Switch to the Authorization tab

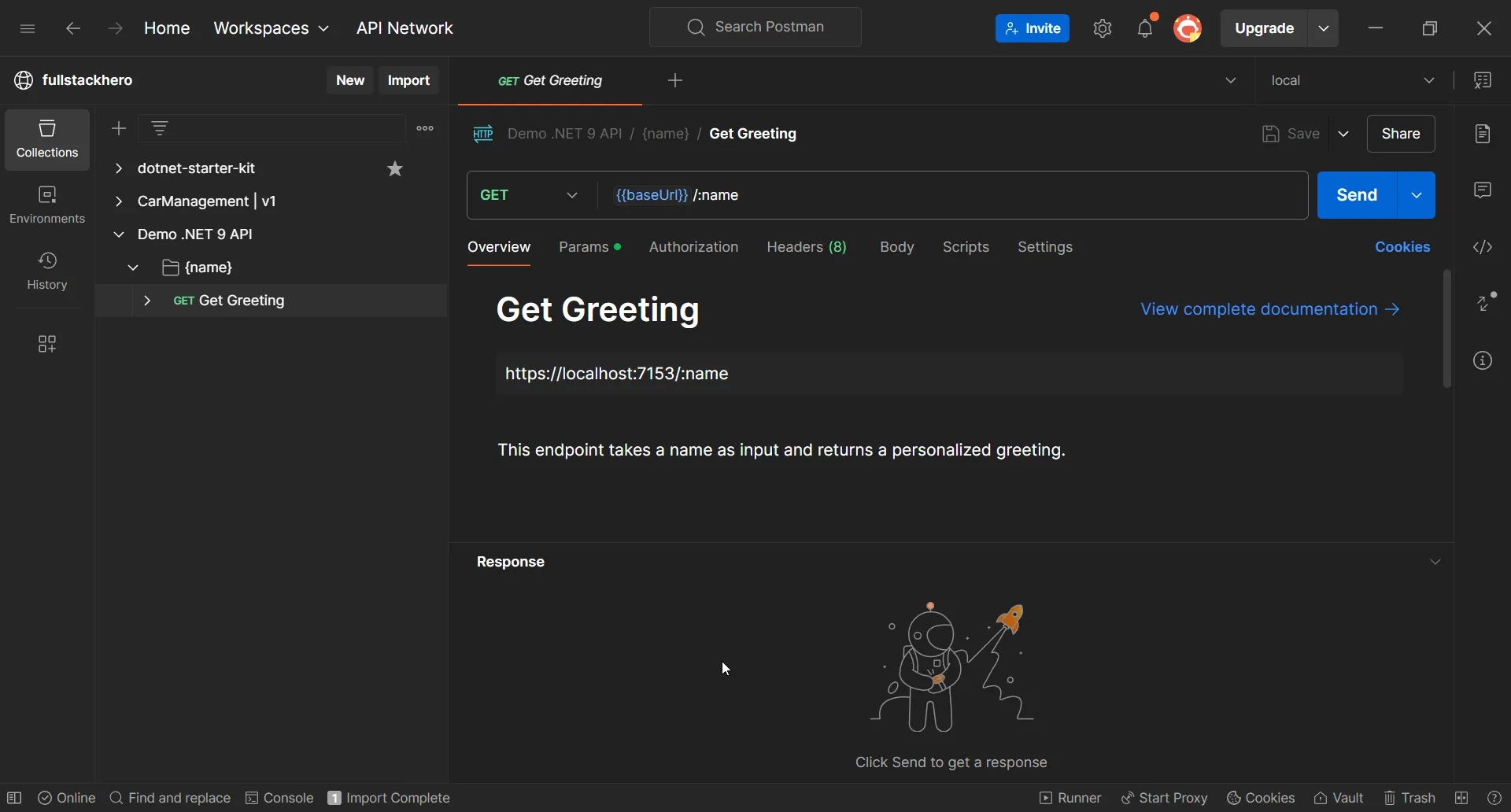693,247
